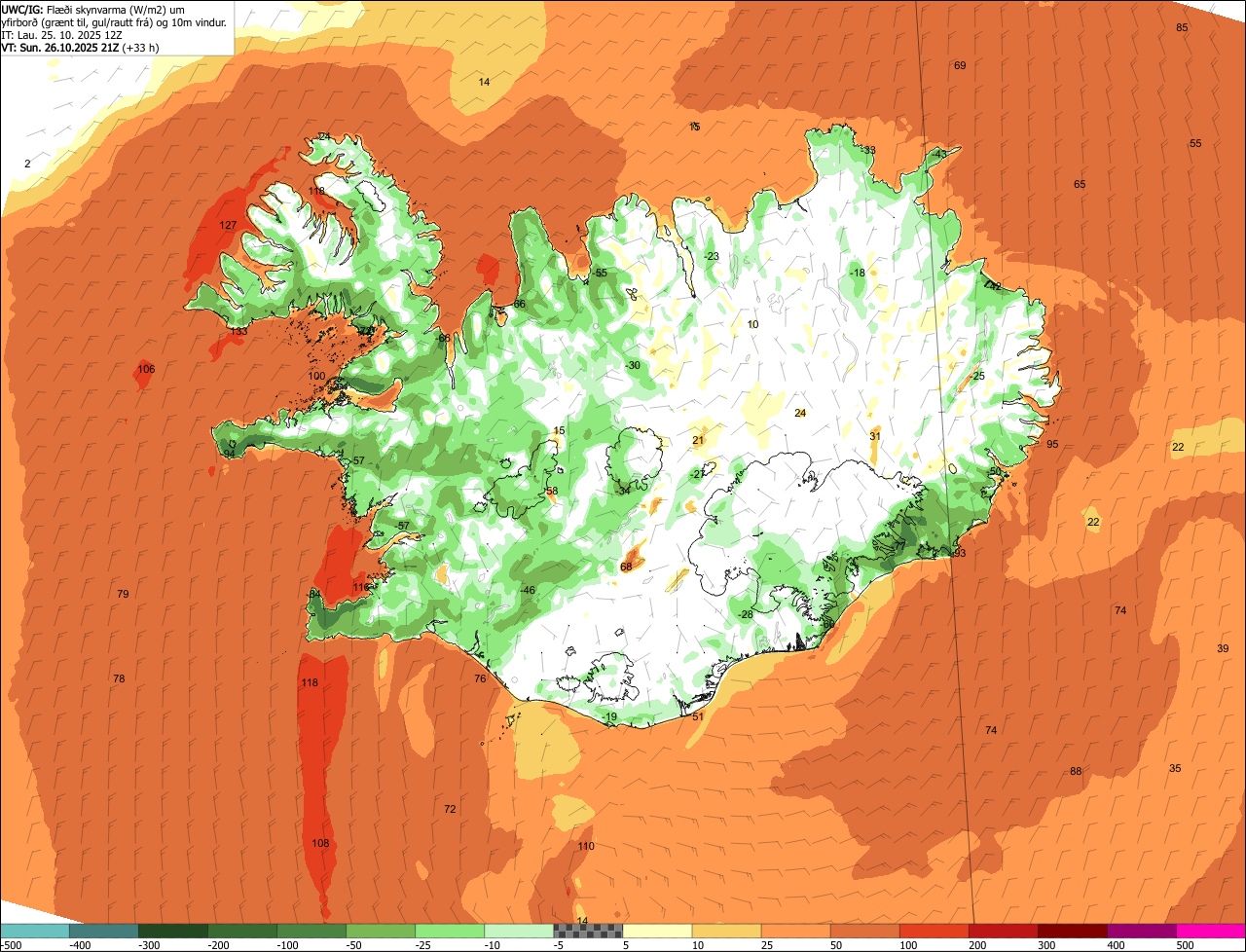The image size is (1246, 952).
Task: Click the map value '100' in Breiðafjörður
Action: click(316, 376)
